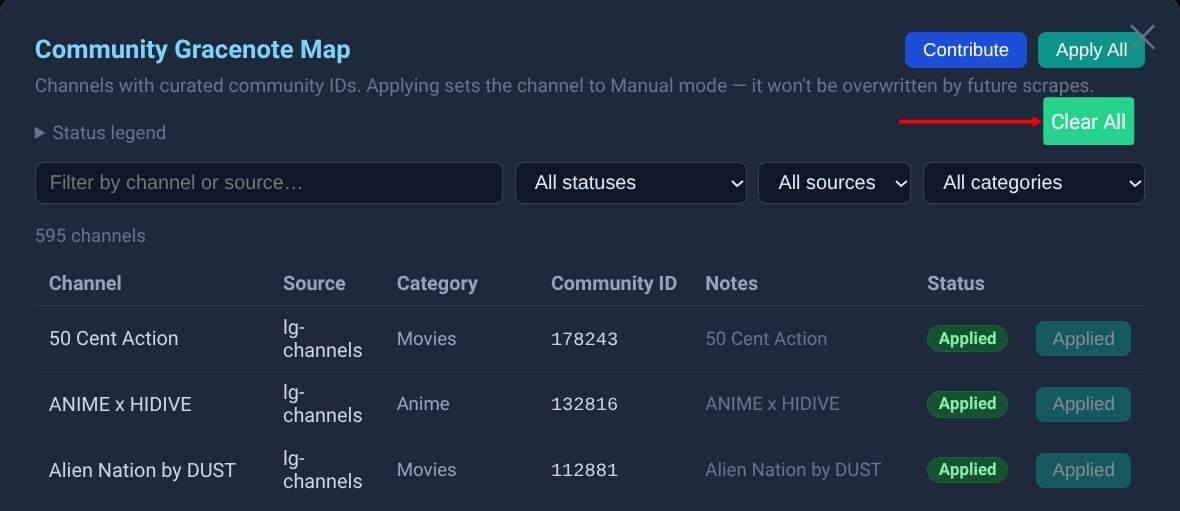Image resolution: width=1180 pixels, height=511 pixels.
Task: Select community ID 178243
Action: coord(584,339)
